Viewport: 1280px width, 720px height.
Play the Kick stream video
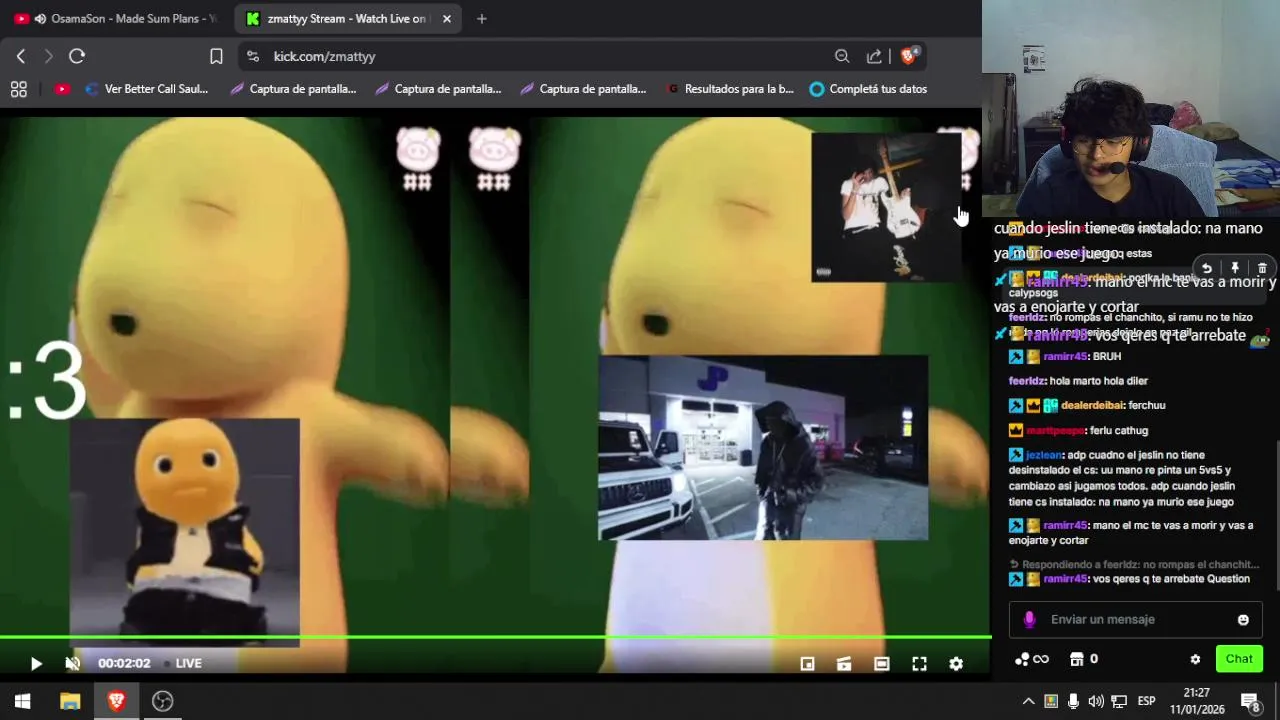coord(36,663)
